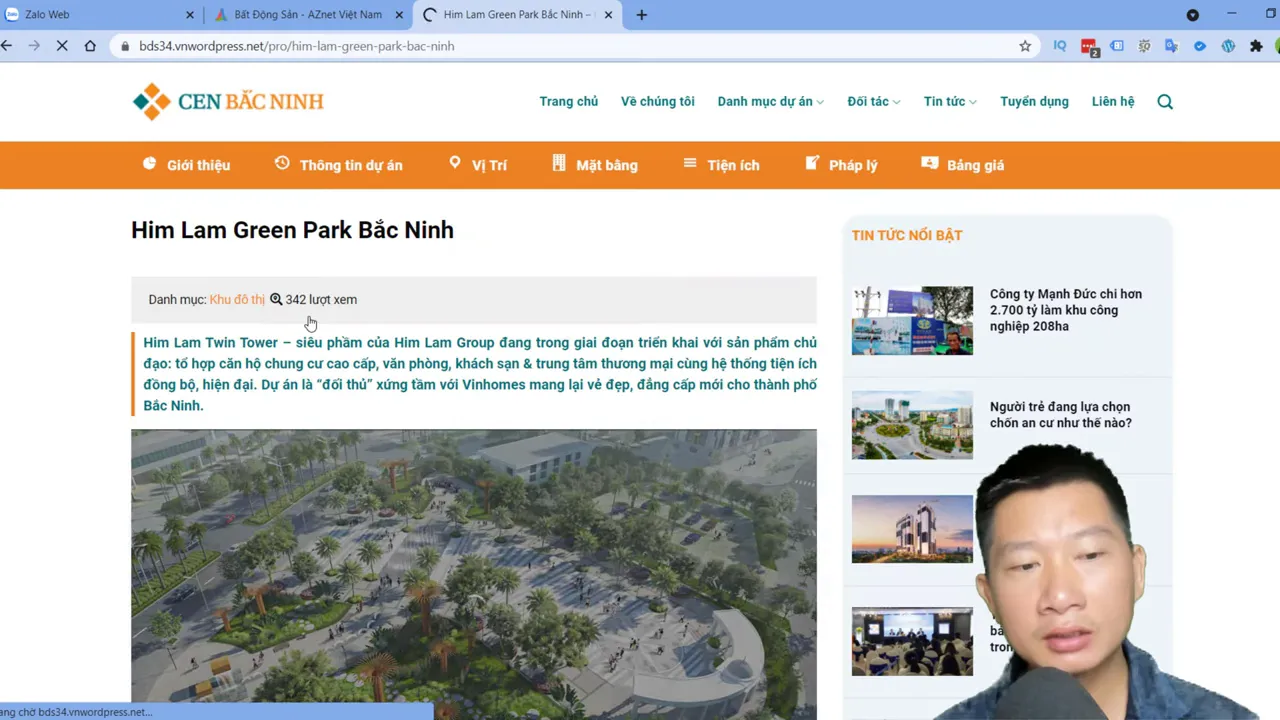Viewport: 1280px width, 720px height.
Task: Go to the browser home page
Action: (90, 46)
